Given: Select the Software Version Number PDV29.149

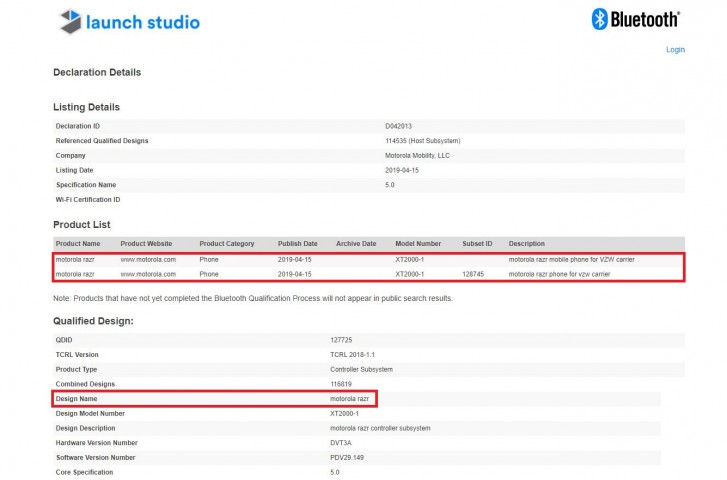Looking at the screenshot, I should [x=348, y=457].
